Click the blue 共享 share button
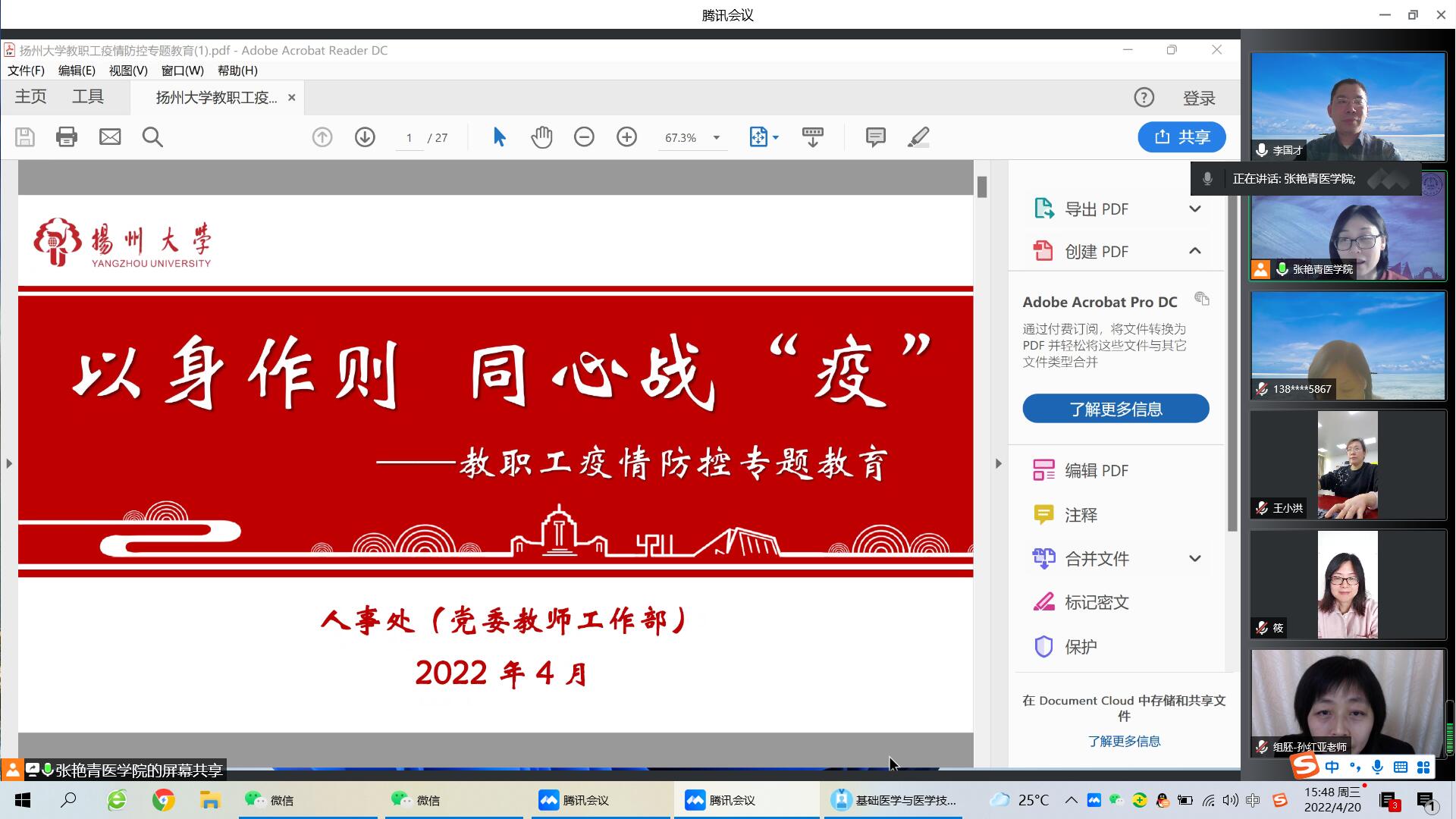The width and height of the screenshot is (1456, 819). (1181, 137)
